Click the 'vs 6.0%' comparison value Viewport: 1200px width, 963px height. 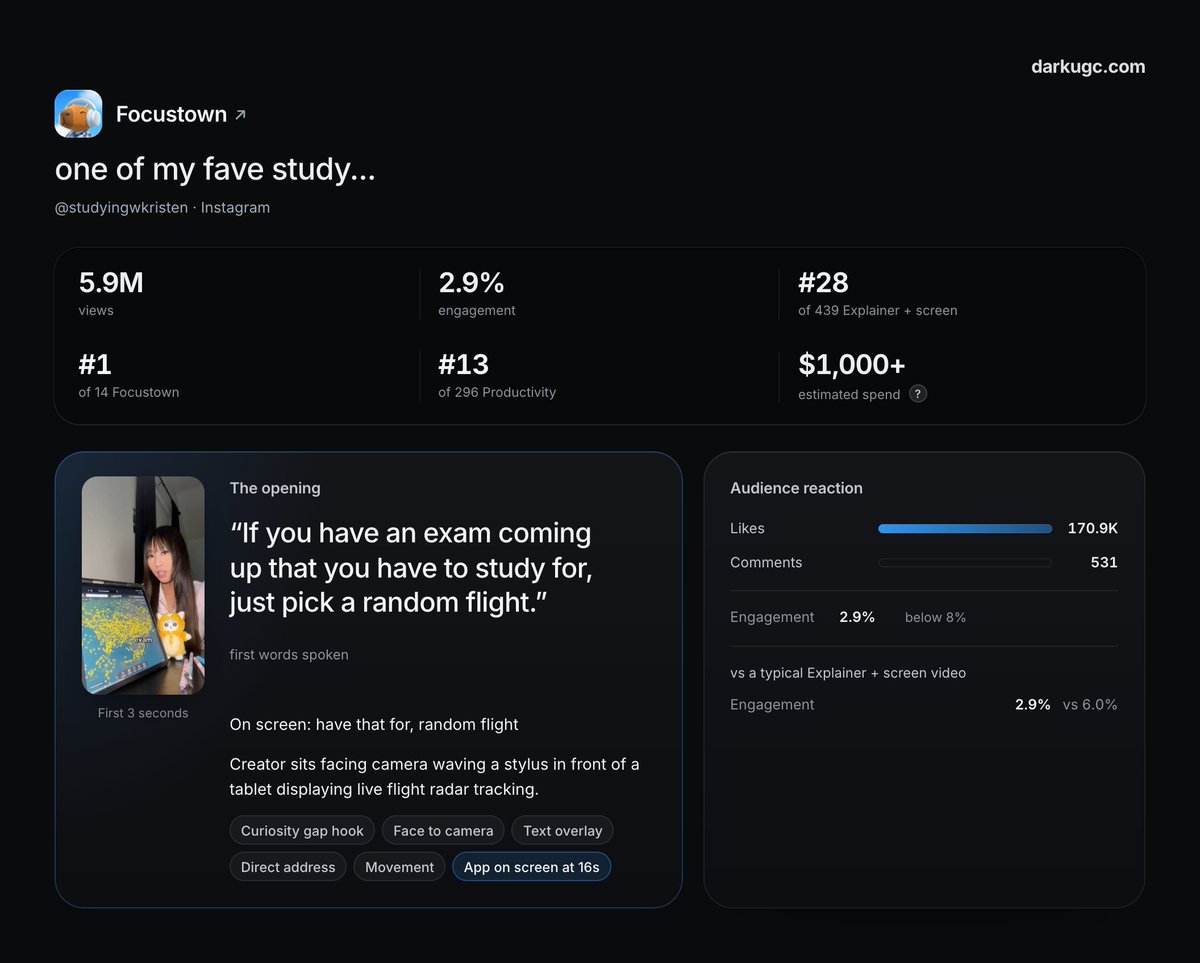point(1090,704)
